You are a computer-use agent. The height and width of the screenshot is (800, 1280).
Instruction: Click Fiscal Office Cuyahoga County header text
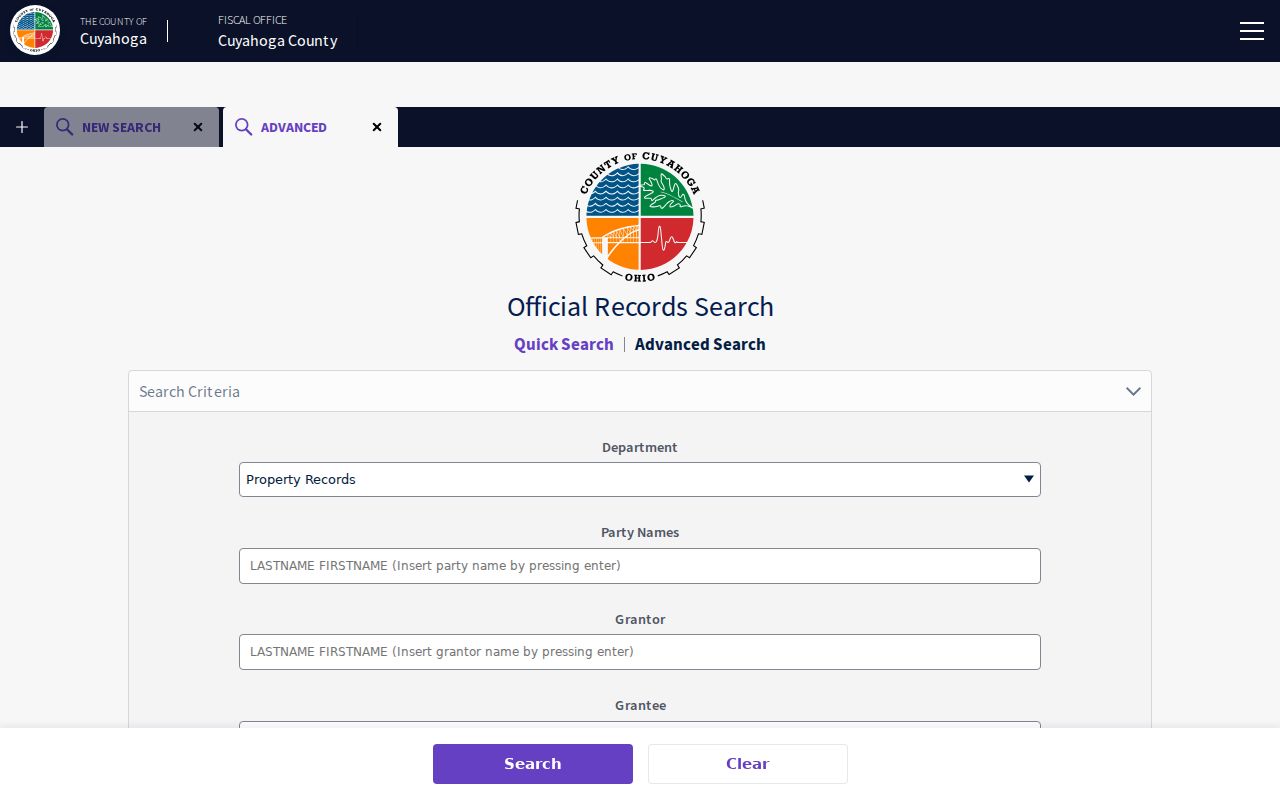[278, 31]
